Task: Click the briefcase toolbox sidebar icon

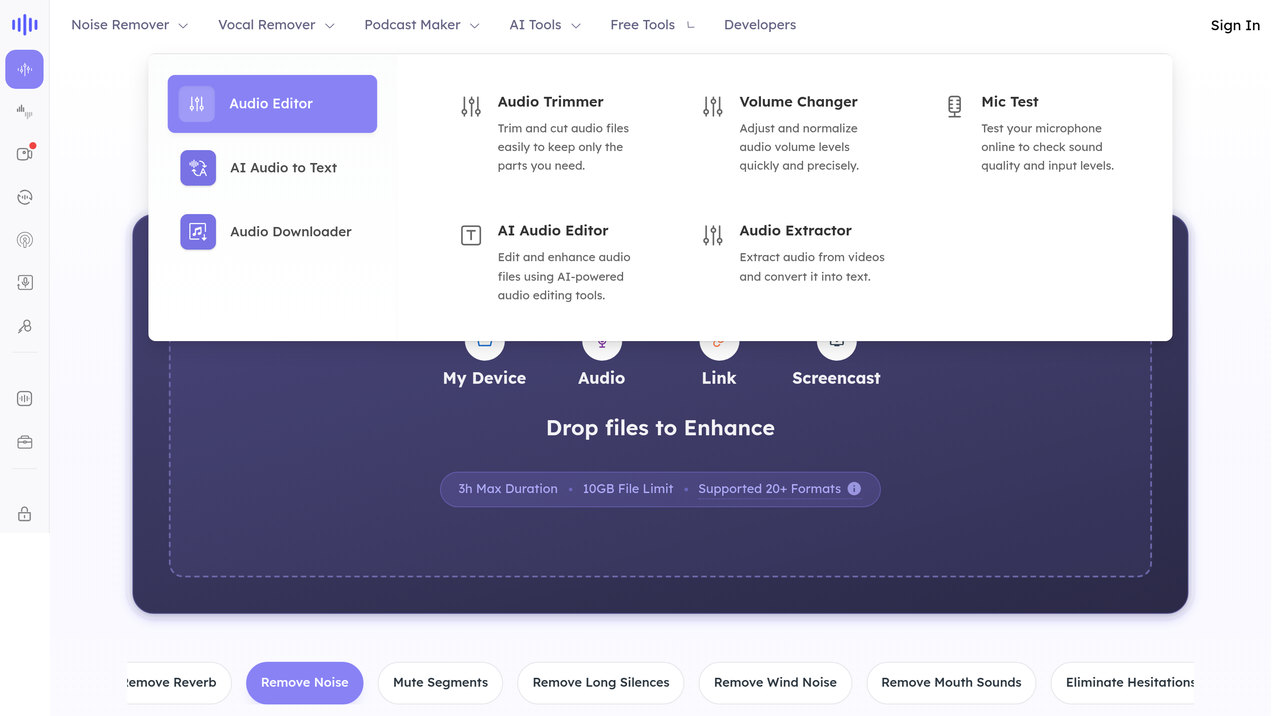Action: 25,442
